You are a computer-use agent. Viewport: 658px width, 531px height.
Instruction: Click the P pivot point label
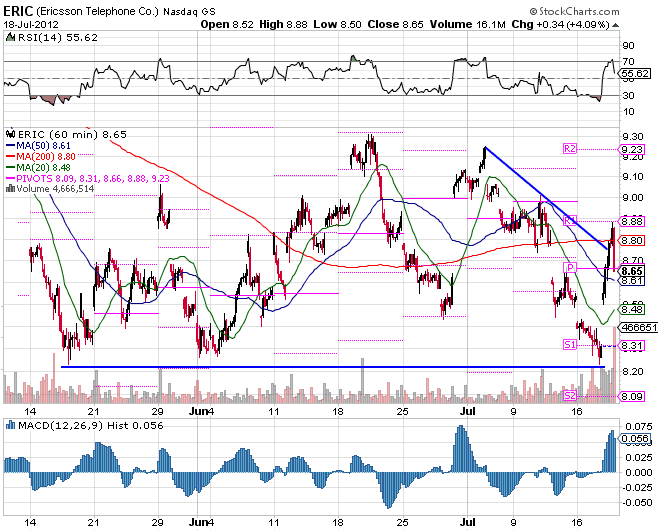pyautogui.click(x=570, y=267)
